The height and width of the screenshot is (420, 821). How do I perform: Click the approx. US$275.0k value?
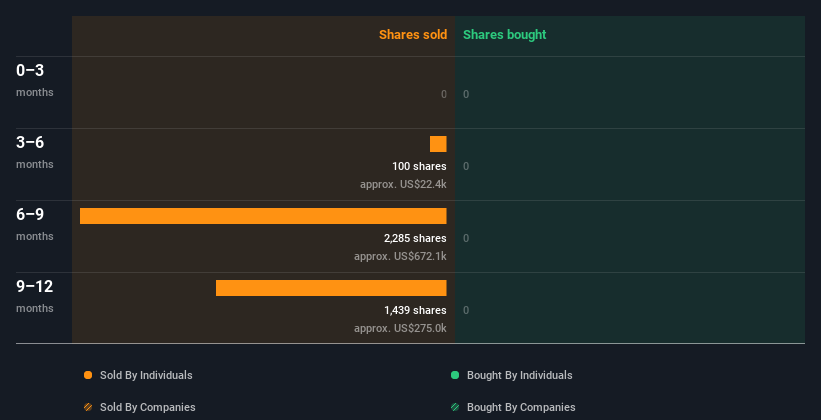[400, 328]
